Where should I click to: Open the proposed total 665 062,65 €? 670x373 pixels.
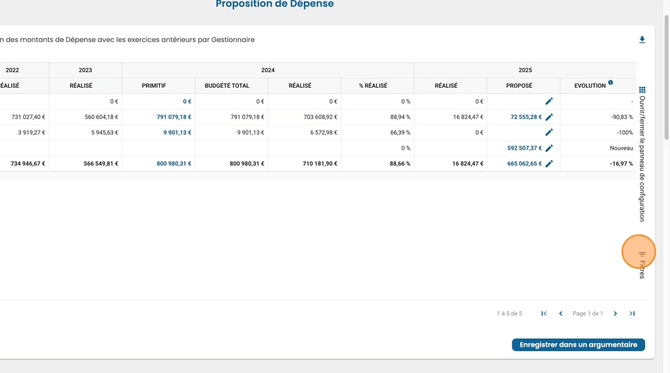524,164
